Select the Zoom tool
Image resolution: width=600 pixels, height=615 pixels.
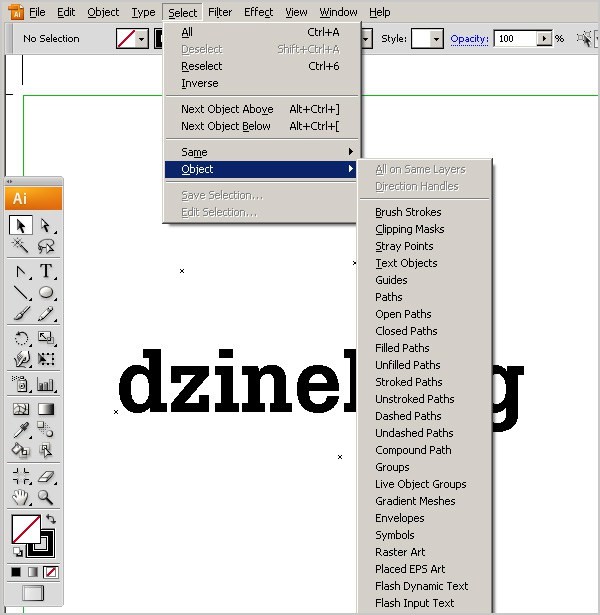(45, 497)
